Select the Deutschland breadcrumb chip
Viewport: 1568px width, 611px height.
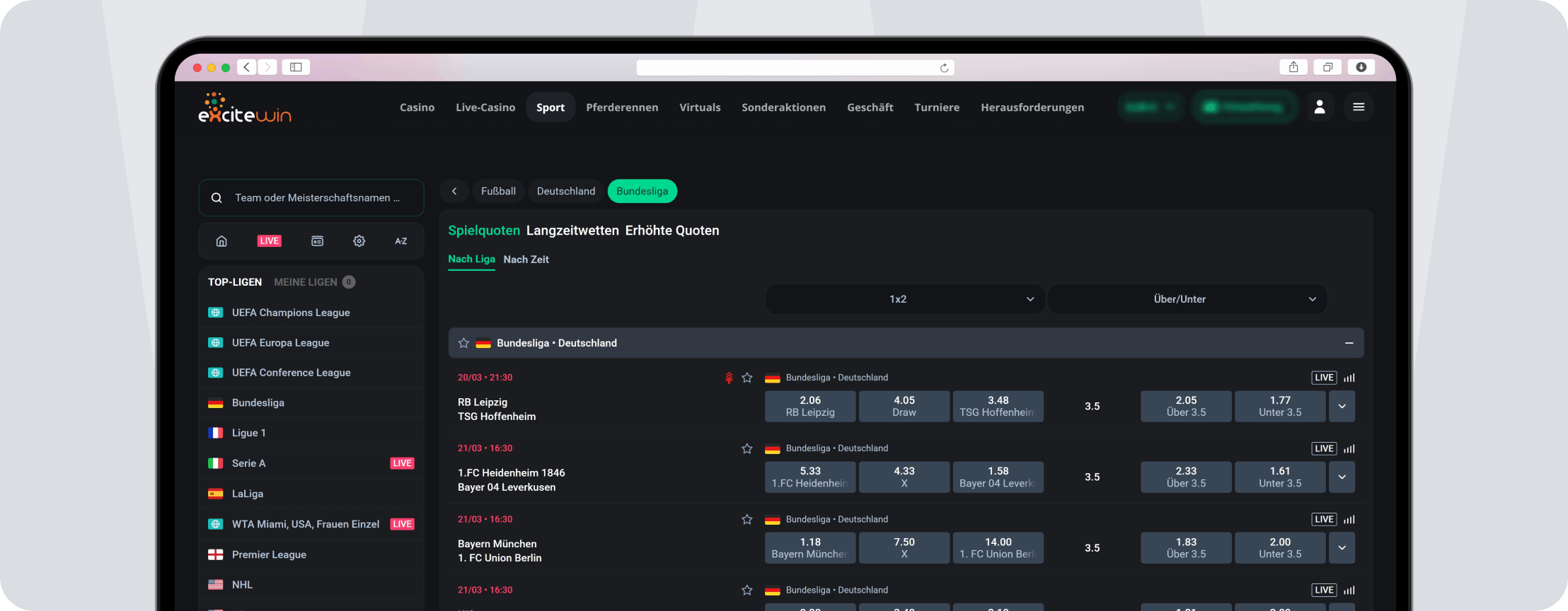pyautogui.click(x=566, y=191)
